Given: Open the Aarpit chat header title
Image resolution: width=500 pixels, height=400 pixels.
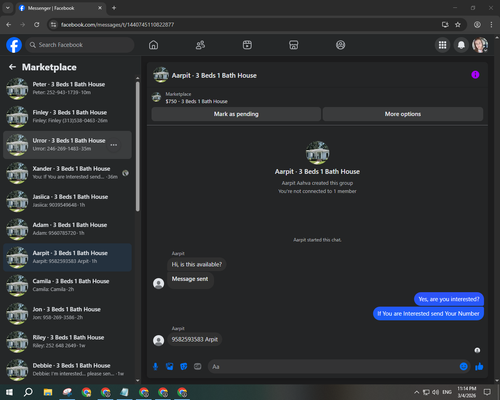Looking at the screenshot, I should click(x=214, y=76).
